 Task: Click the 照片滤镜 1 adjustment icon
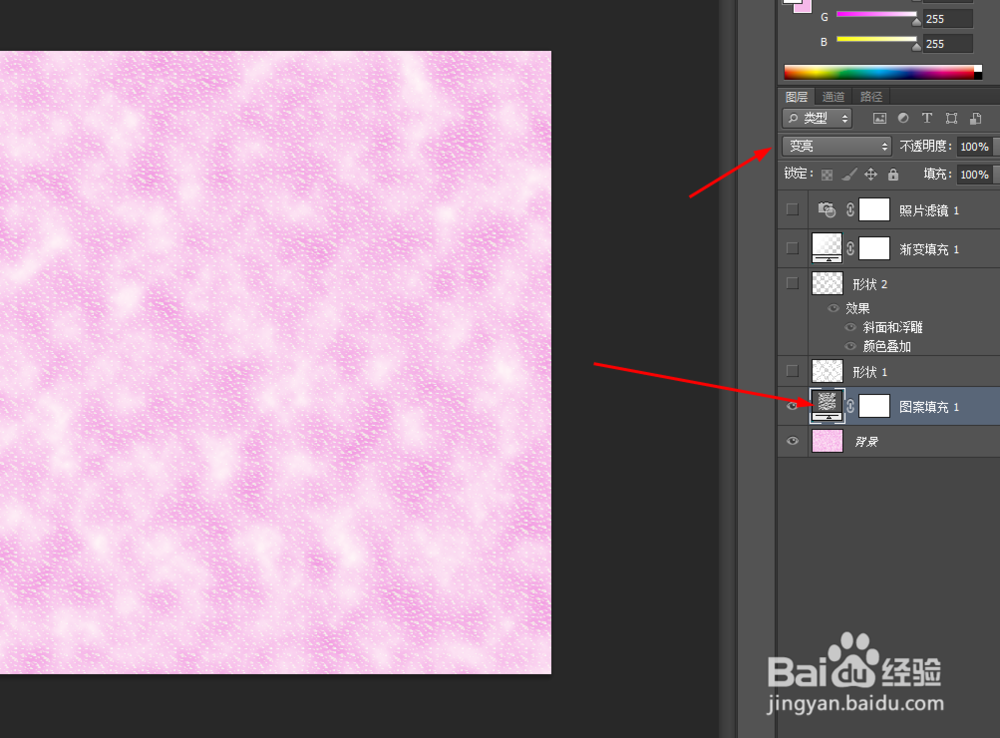827,209
